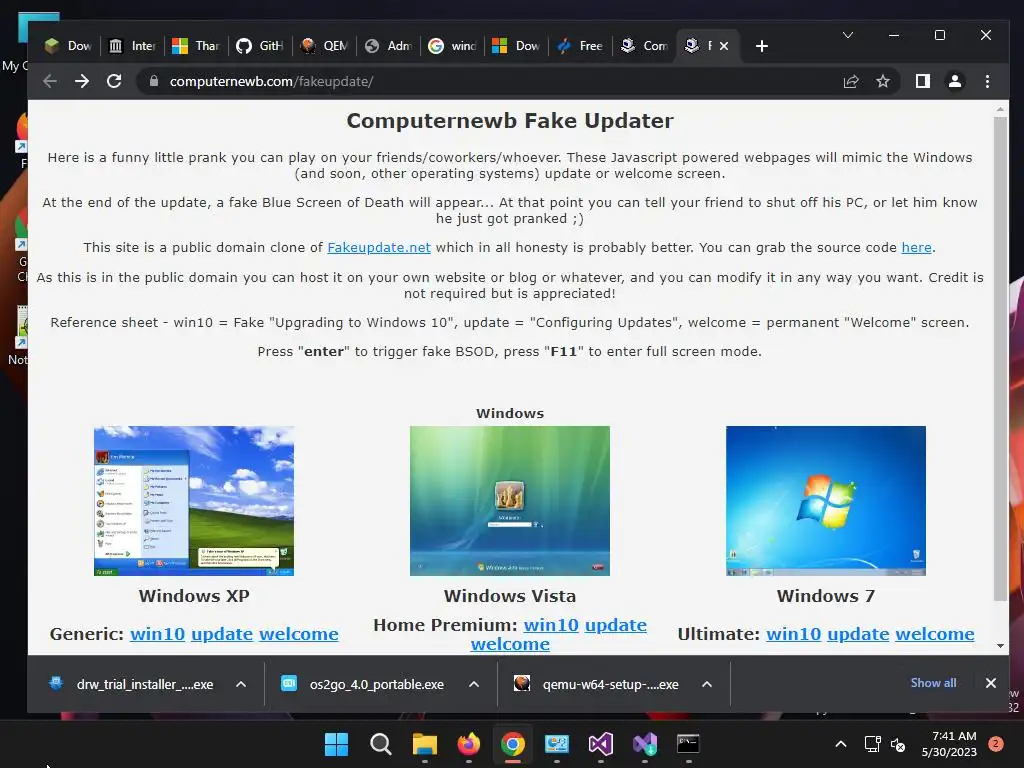1024x768 pixels.
Task: Reload the computernewb page
Action: click(114, 81)
